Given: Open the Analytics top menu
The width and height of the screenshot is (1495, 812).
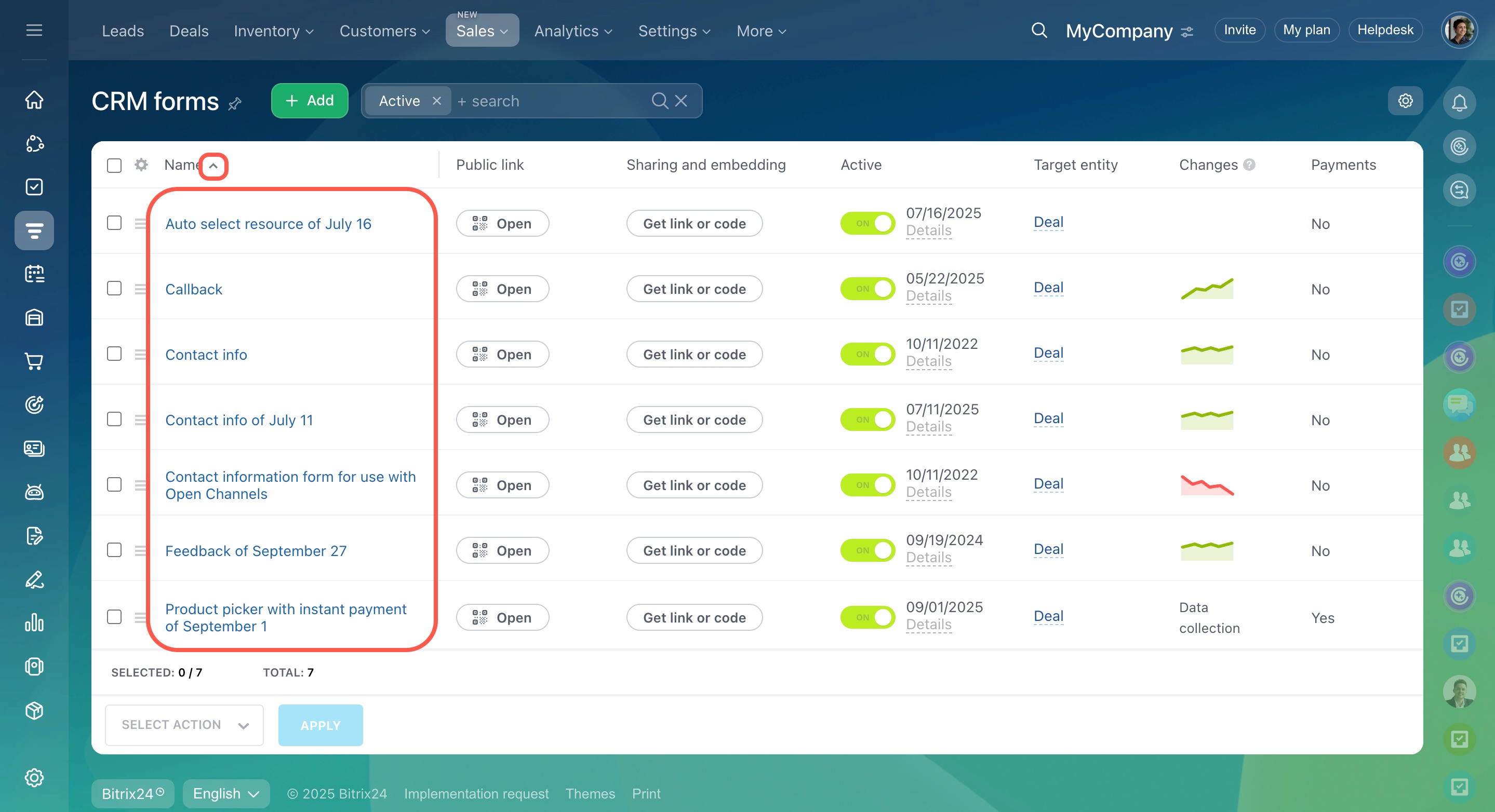Looking at the screenshot, I should click(x=573, y=31).
